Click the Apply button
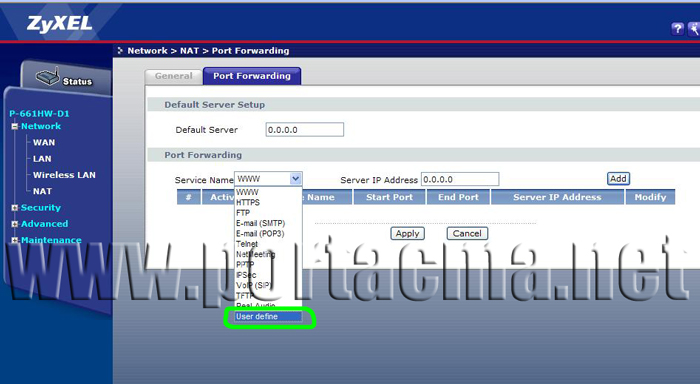The image size is (700, 384). click(x=407, y=234)
